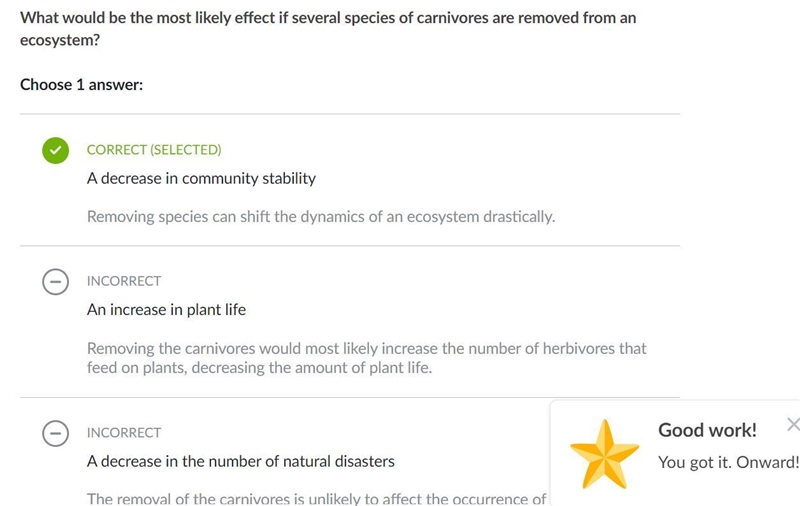The image size is (800, 506).
Task: Select the circle beside An increase in plant life
Action: [56, 282]
